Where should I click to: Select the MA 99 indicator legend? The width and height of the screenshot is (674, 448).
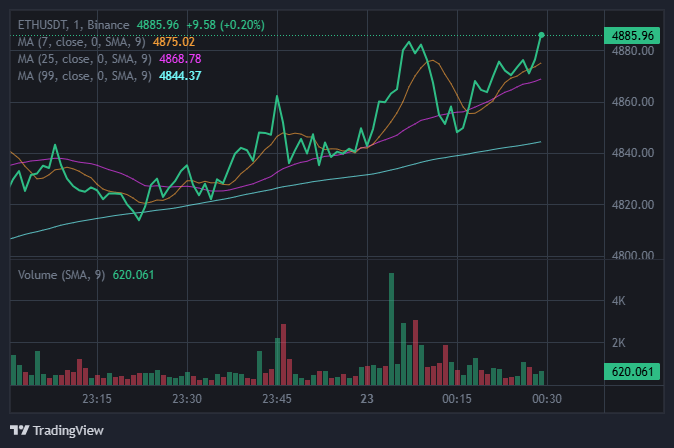point(85,76)
